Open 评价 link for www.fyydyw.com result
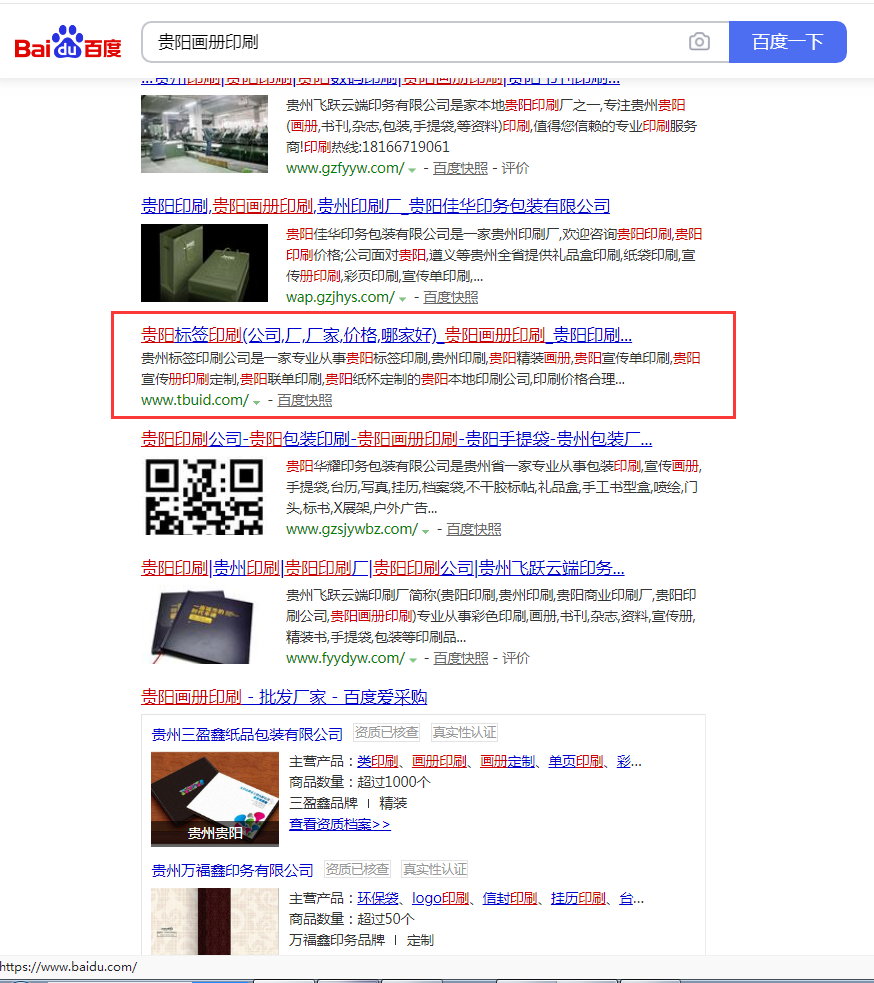This screenshot has height=983, width=874. 516,658
